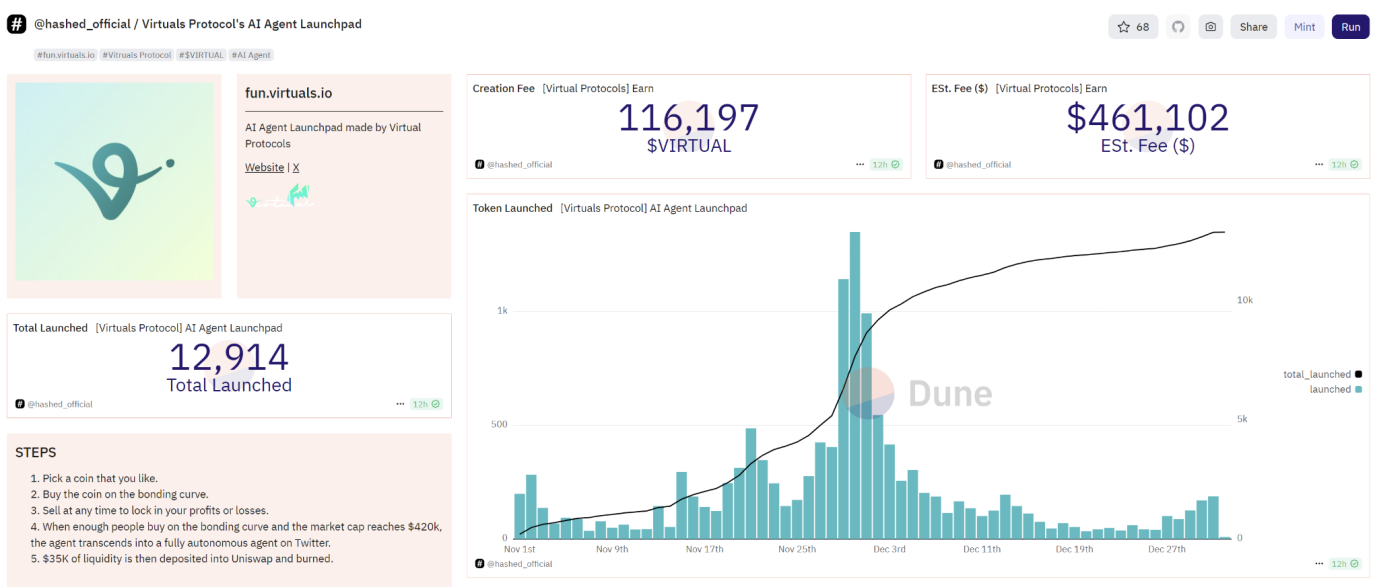Toggle total_launched series in chart legend
The height and width of the screenshot is (587, 1379).
1322,374
